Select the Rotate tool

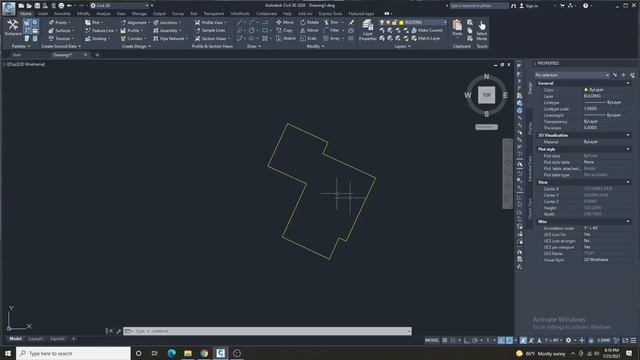pos(309,22)
